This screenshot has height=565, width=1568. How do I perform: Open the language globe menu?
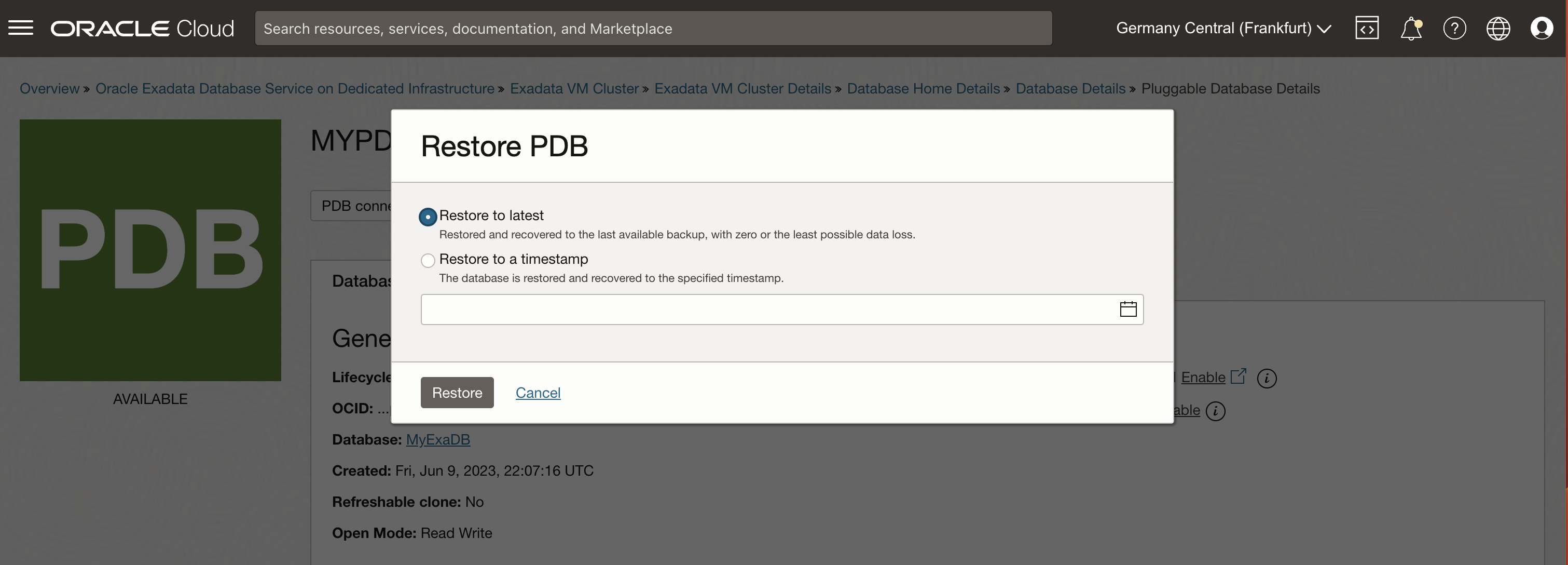tap(1498, 28)
